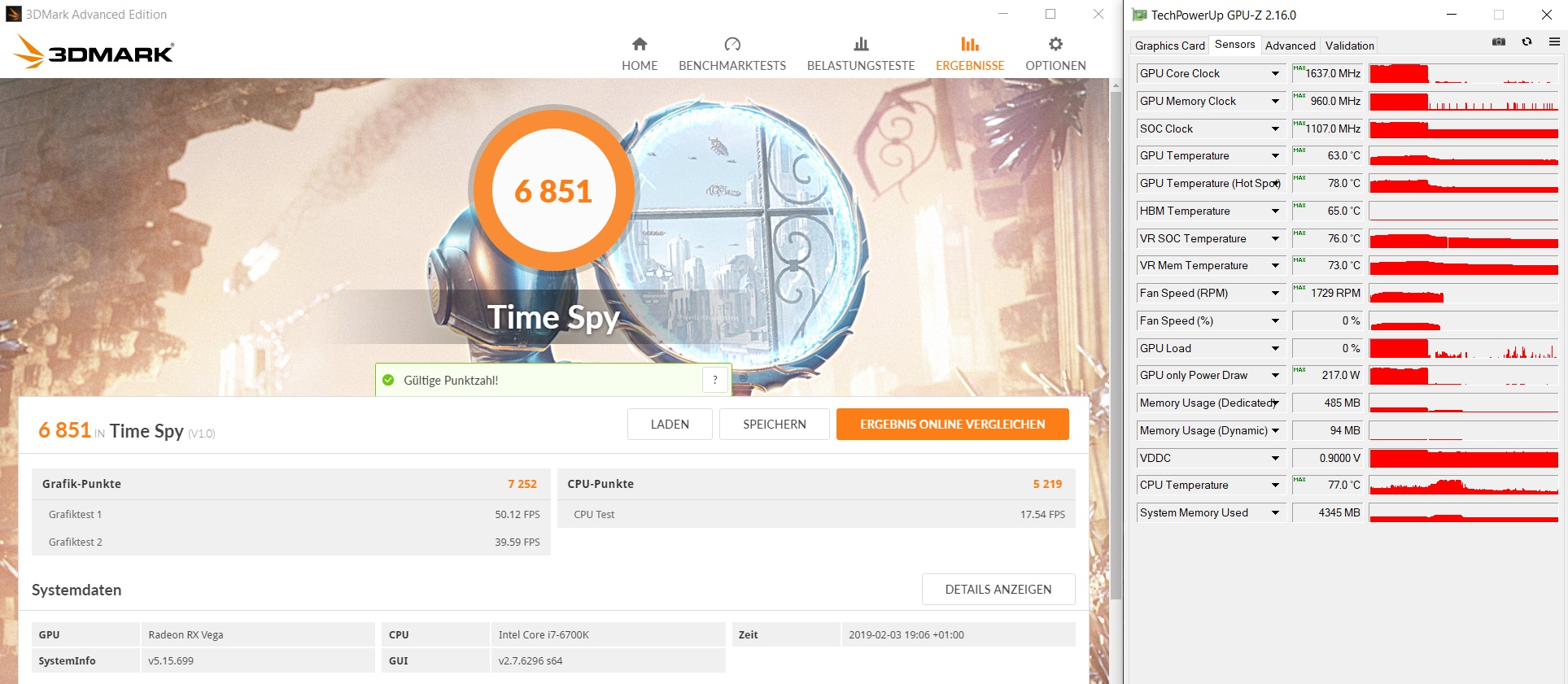Go to the HOME section
This screenshot has height=684, width=1568.
[x=640, y=54]
